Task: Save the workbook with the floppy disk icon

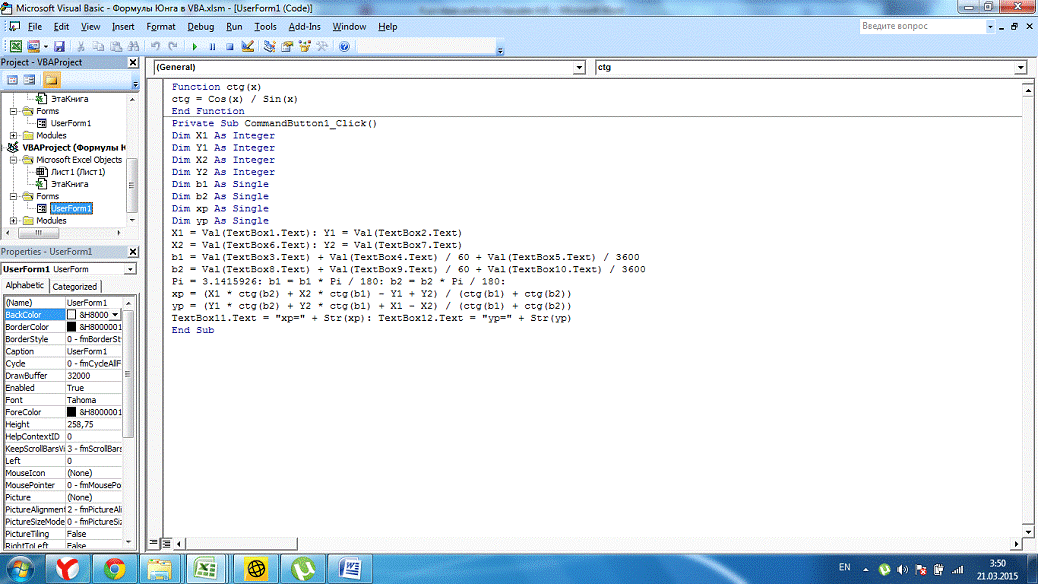Action: click(x=59, y=47)
